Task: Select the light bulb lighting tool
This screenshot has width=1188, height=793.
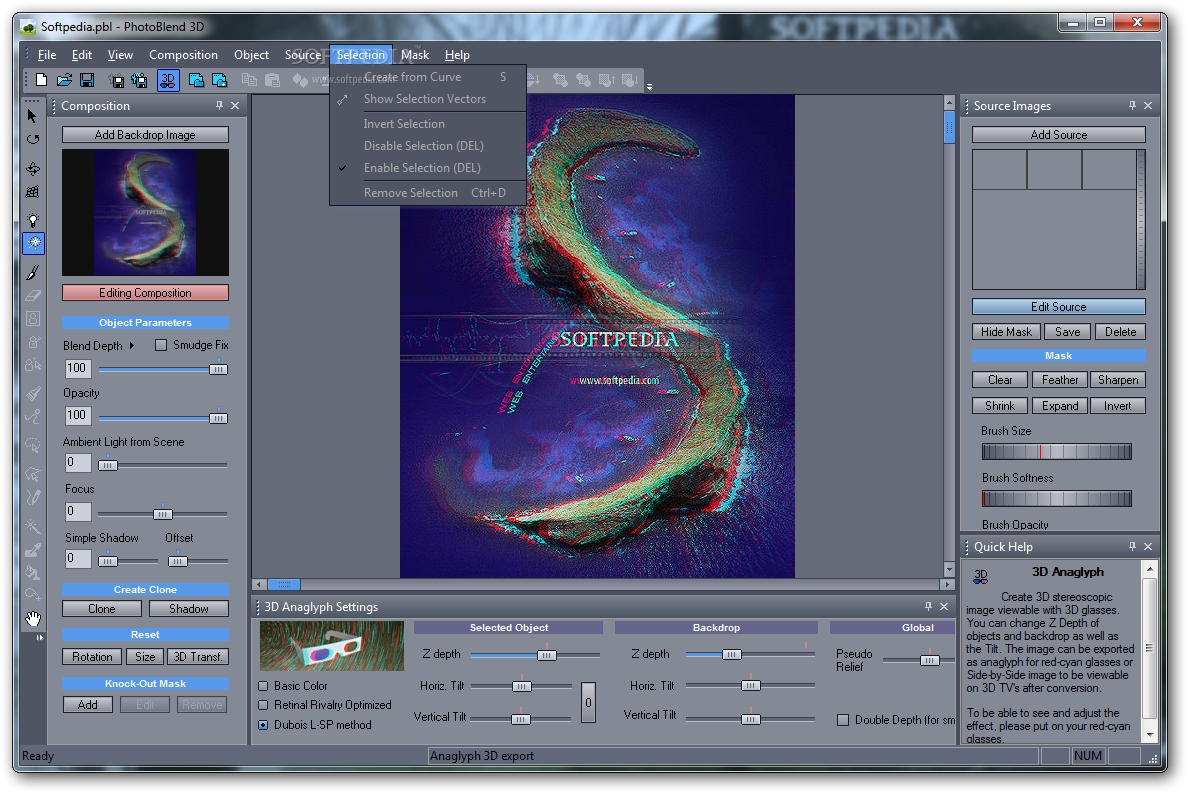Action: pyautogui.click(x=33, y=220)
